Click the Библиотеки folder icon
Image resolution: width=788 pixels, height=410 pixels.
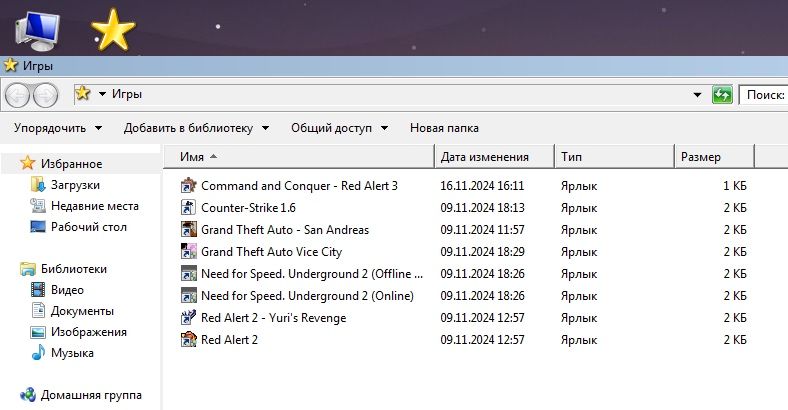pyautogui.click(x=28, y=269)
